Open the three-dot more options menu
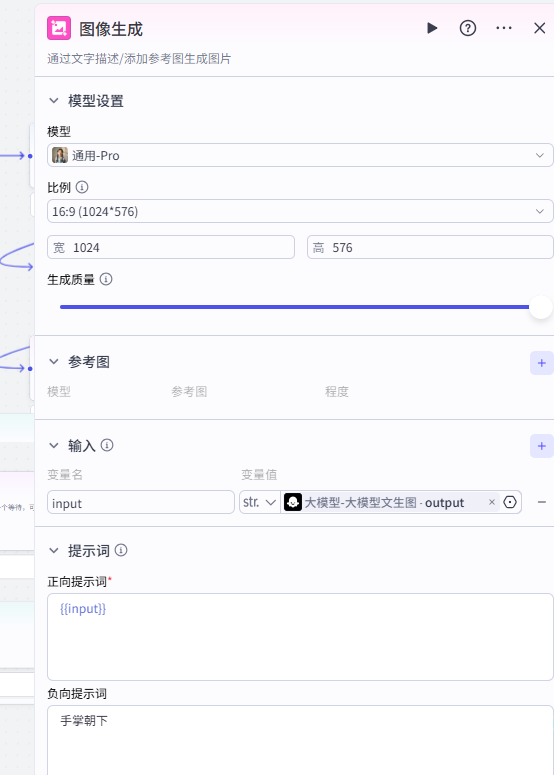This screenshot has height=775, width=554. (504, 28)
